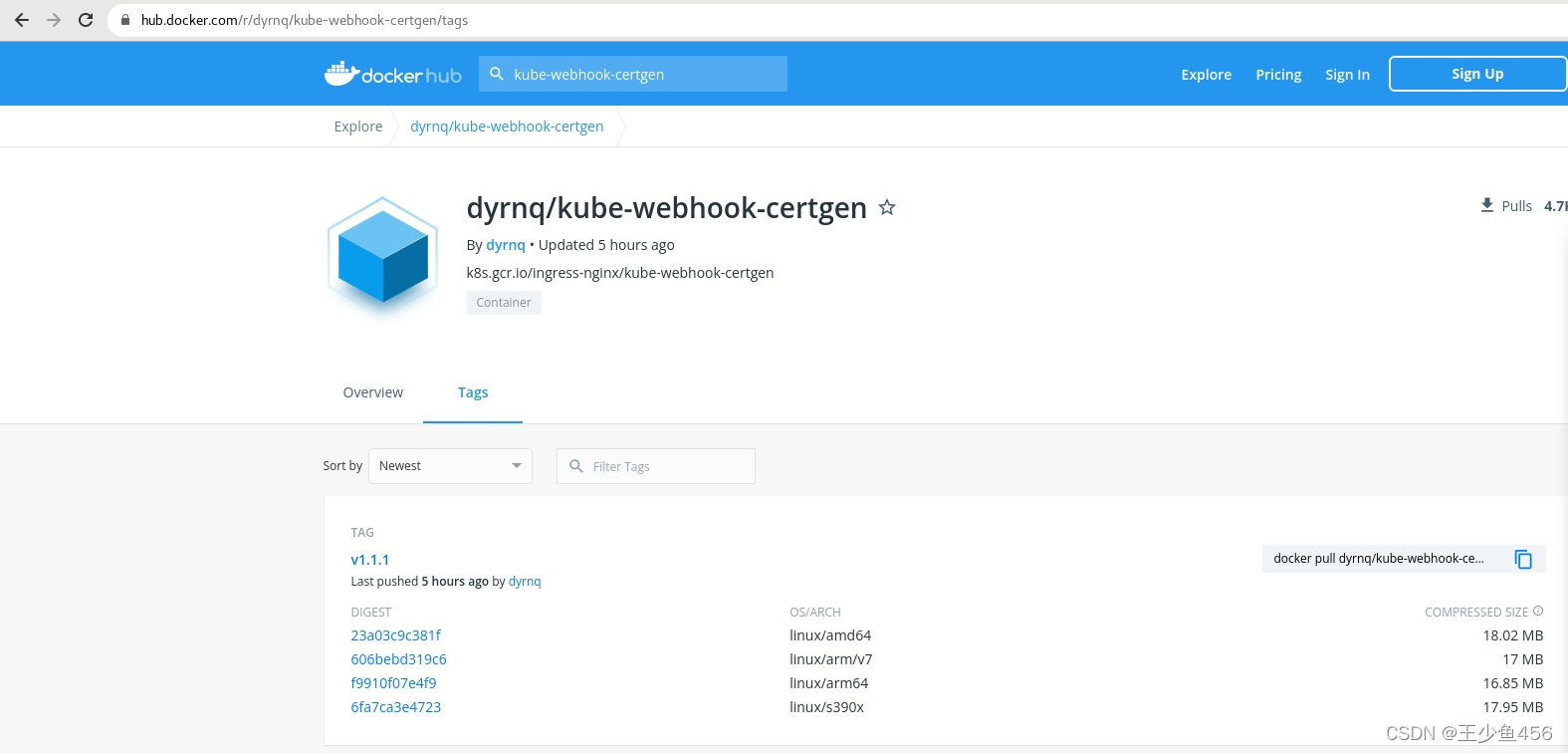Click the k8s.gcr.io/ingress-nginx/kube-webhook-certgen description text

620,273
